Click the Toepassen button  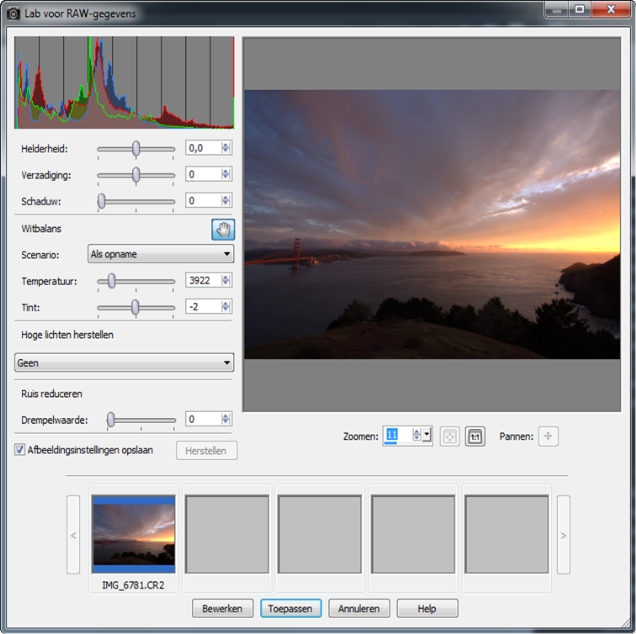tap(289, 608)
